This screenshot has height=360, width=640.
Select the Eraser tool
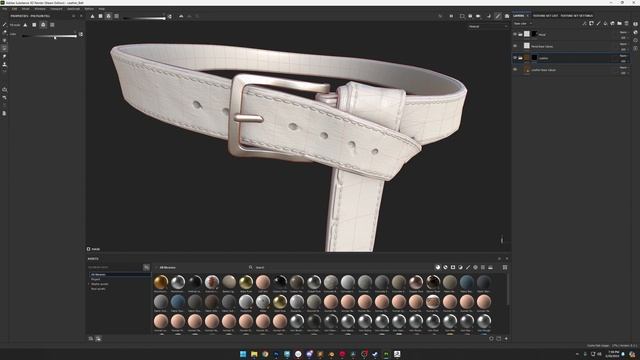tap(4, 32)
